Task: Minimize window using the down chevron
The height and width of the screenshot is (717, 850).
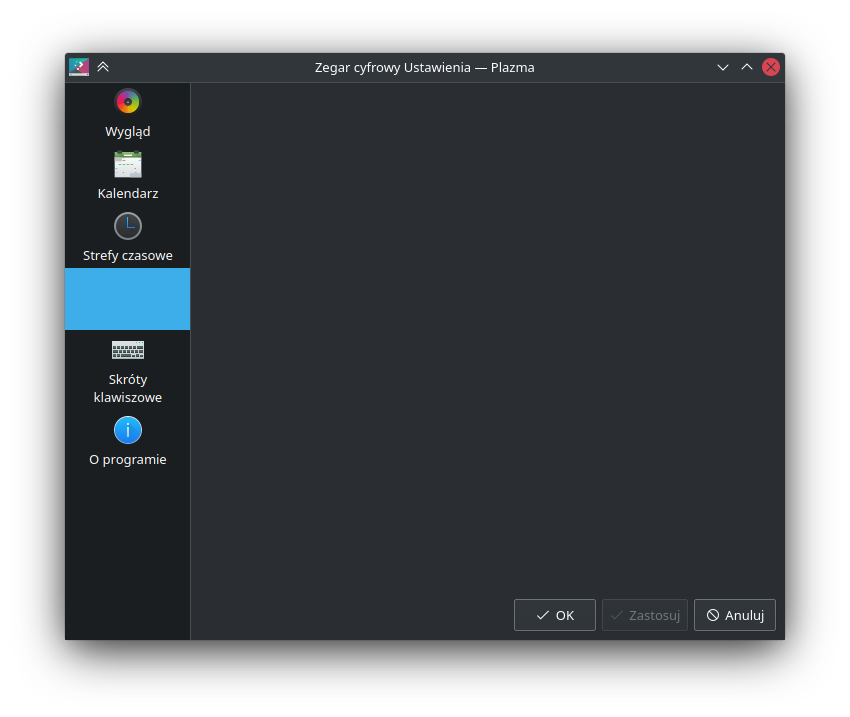Action: pos(723,67)
